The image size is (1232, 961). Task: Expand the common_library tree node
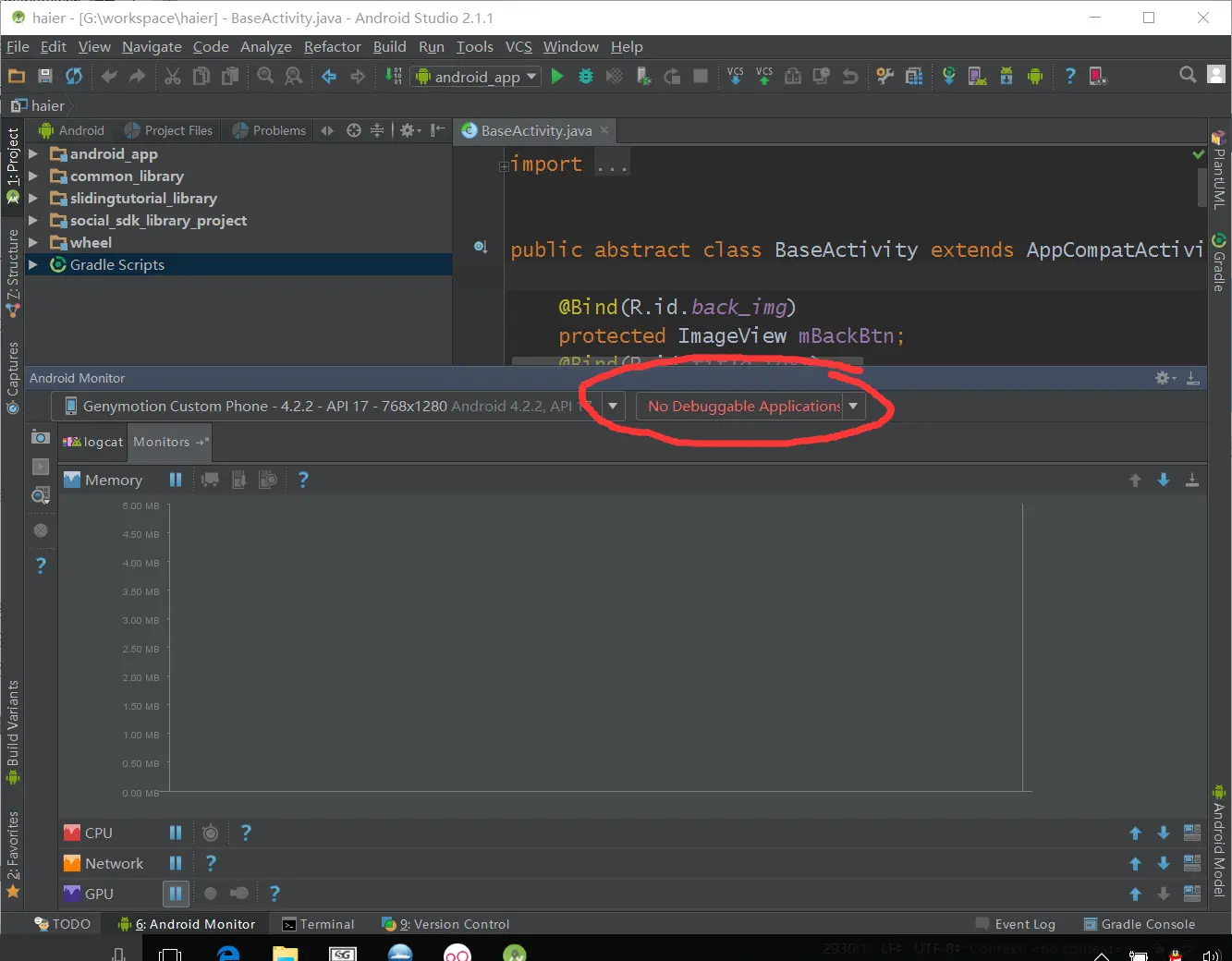[33, 176]
